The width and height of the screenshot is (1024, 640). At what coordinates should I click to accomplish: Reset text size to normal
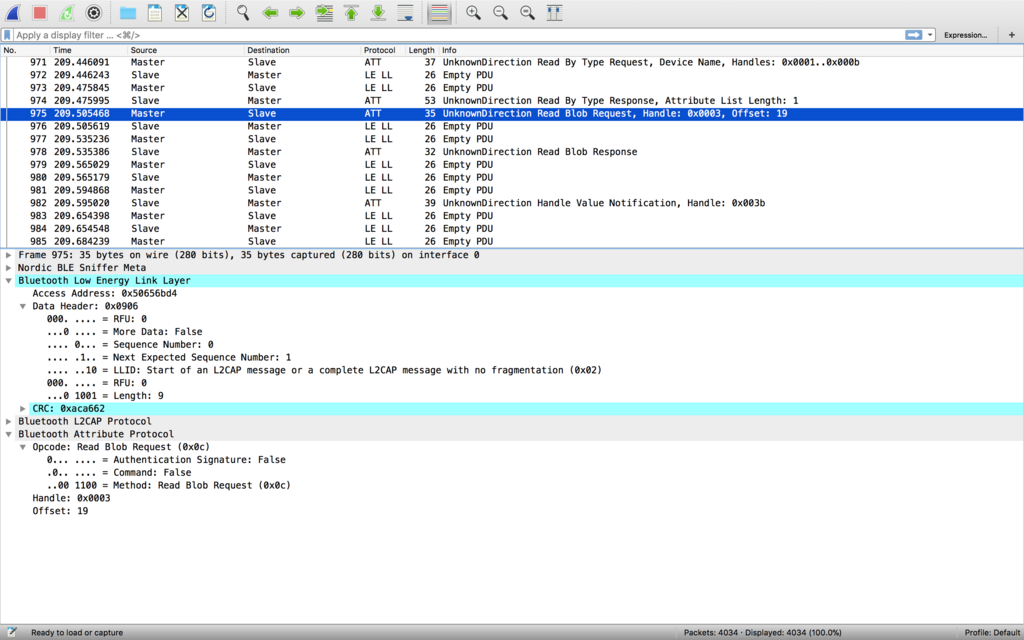click(x=528, y=12)
